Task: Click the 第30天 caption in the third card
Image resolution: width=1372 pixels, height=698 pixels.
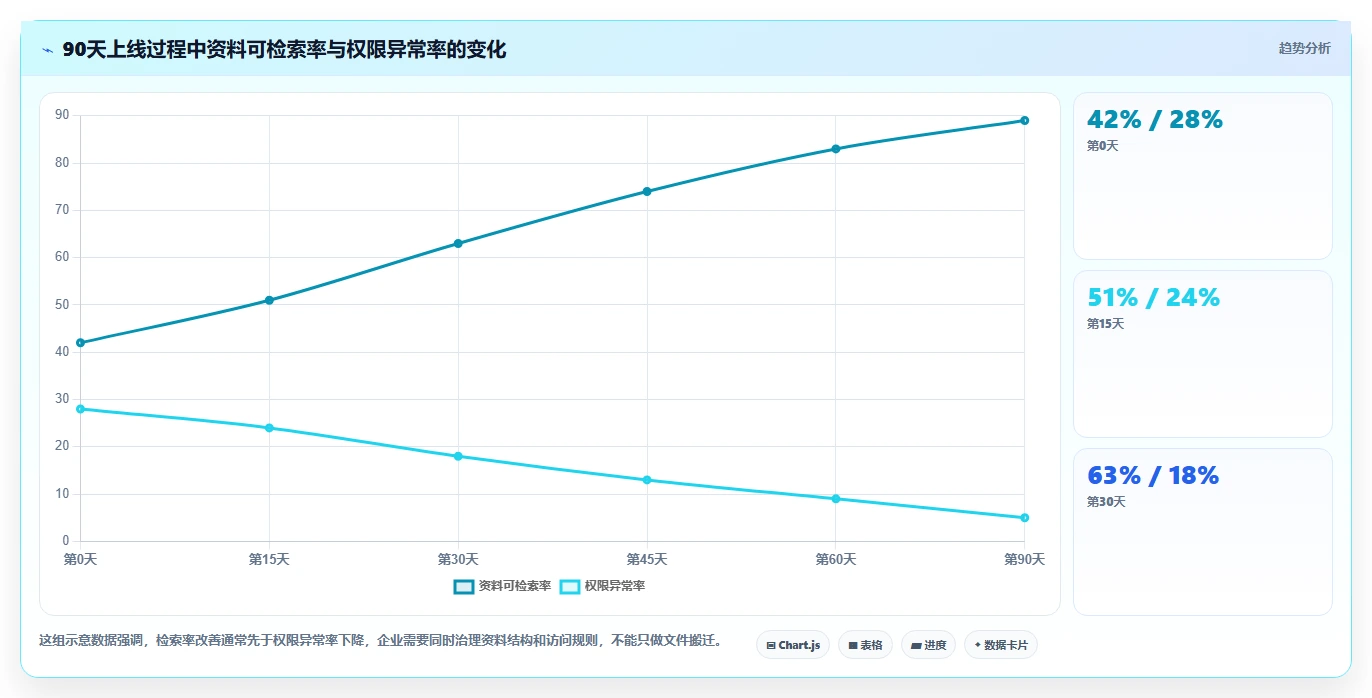Action: 1105,502
